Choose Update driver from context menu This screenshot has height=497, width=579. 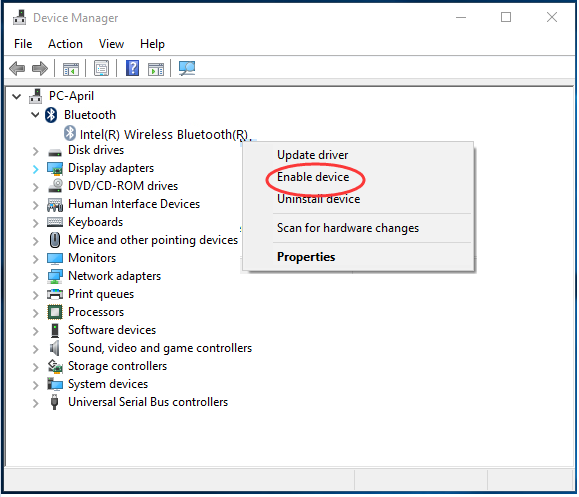(x=312, y=155)
